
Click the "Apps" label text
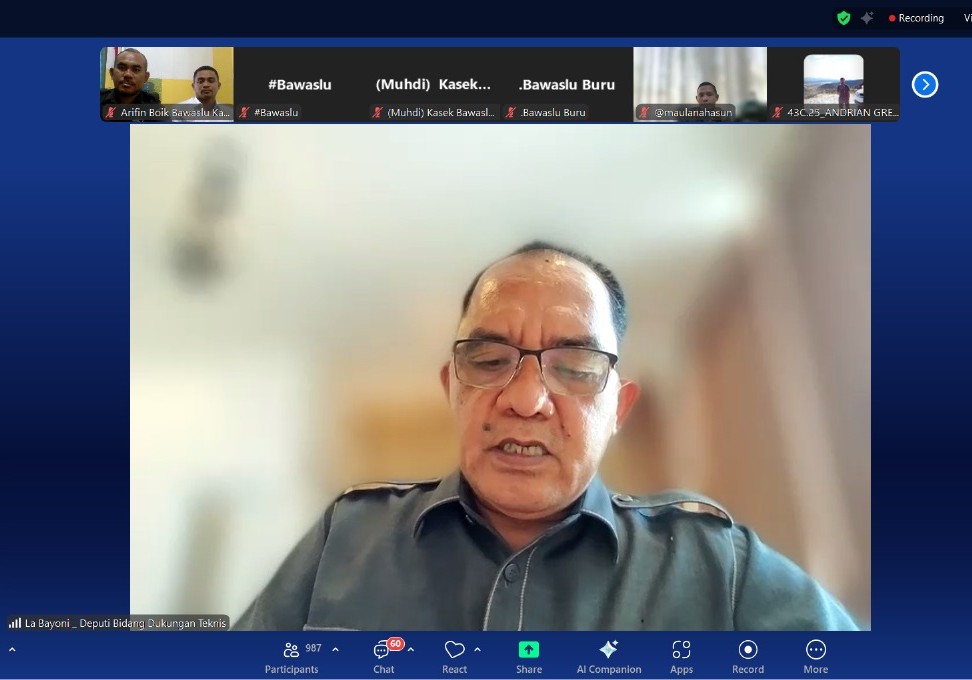click(x=681, y=669)
